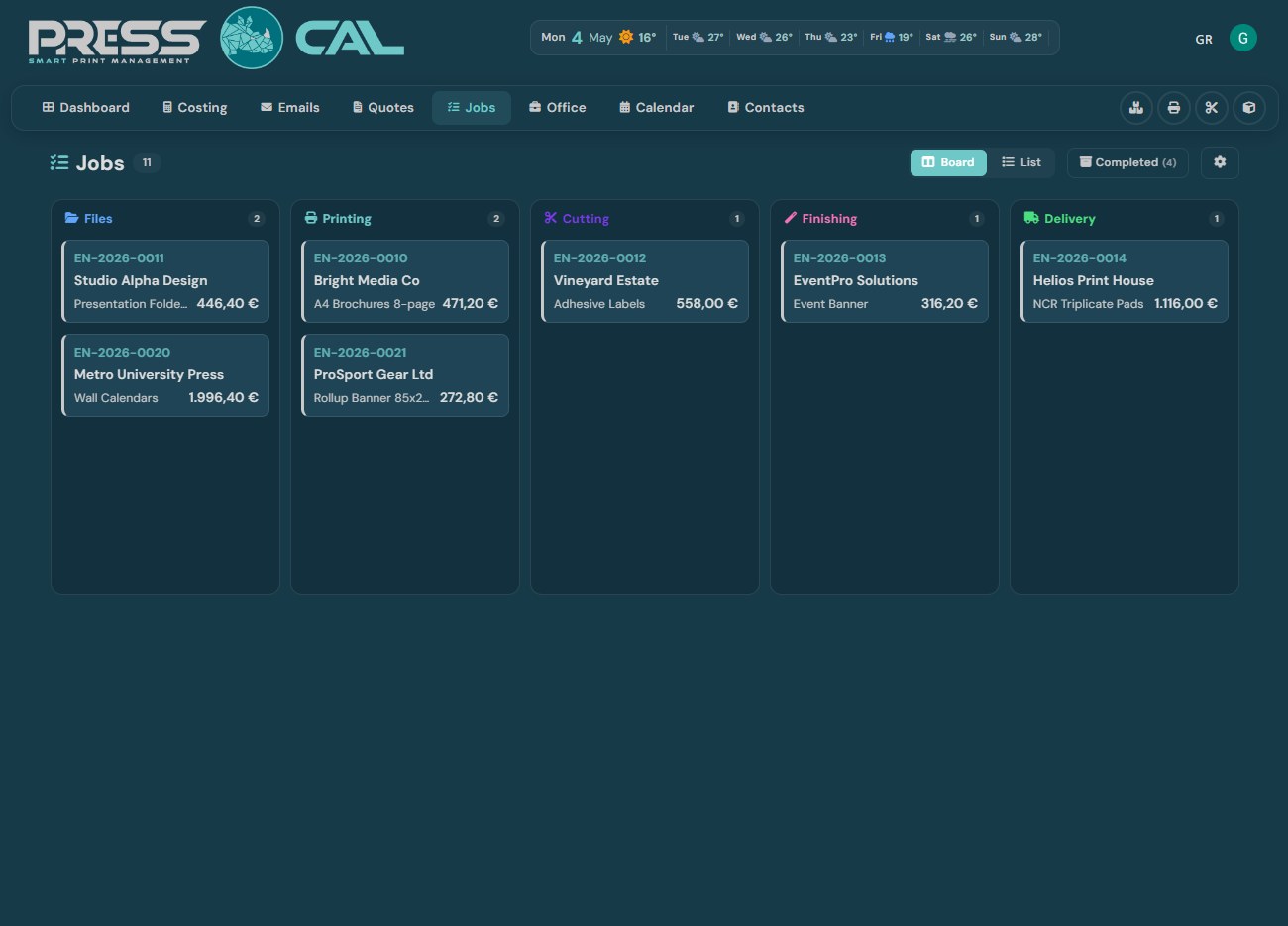1288x926 pixels.
Task: Open job card Bright Media Co
Action: pyautogui.click(x=405, y=281)
